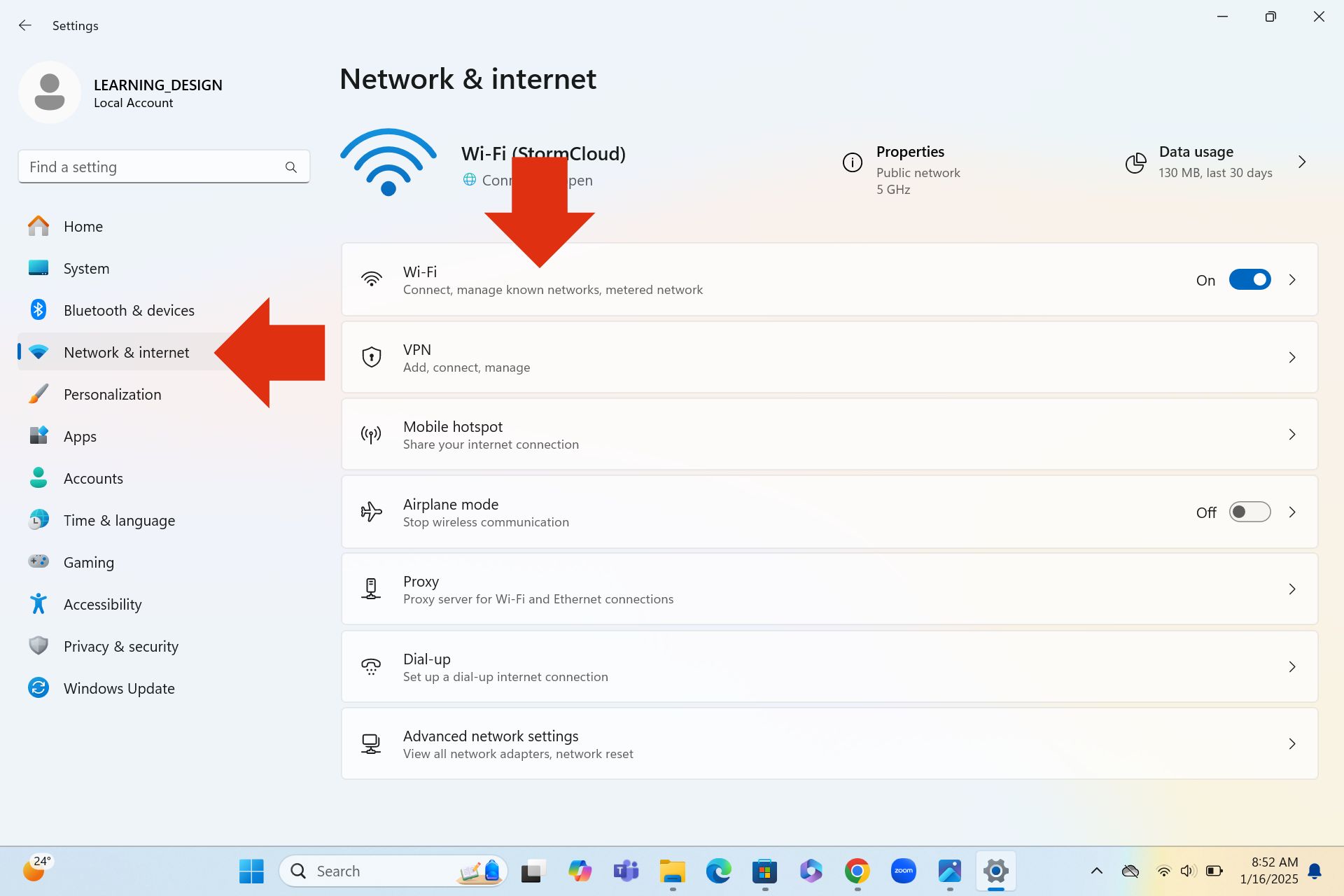Click the Dial-up phone icon

click(x=371, y=666)
